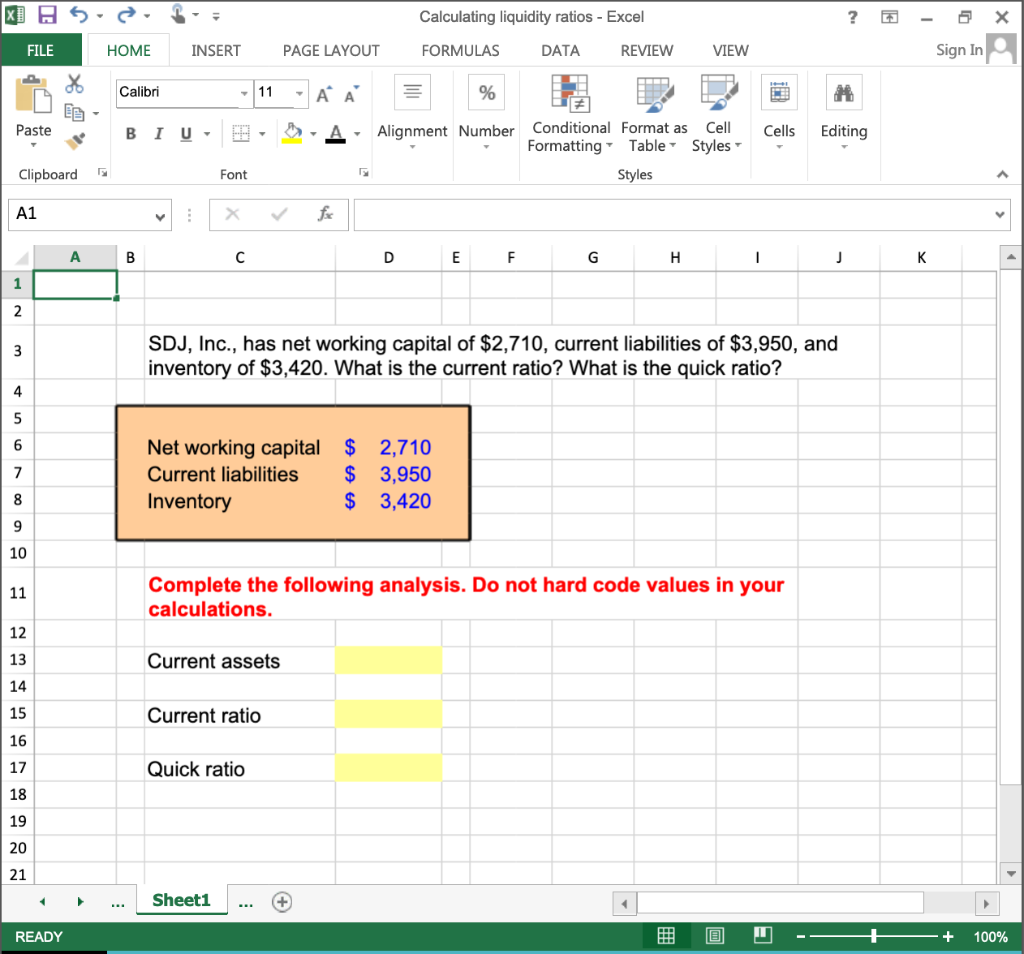Image resolution: width=1024 pixels, height=954 pixels.
Task: Click Sign In link
Action: 959,50
